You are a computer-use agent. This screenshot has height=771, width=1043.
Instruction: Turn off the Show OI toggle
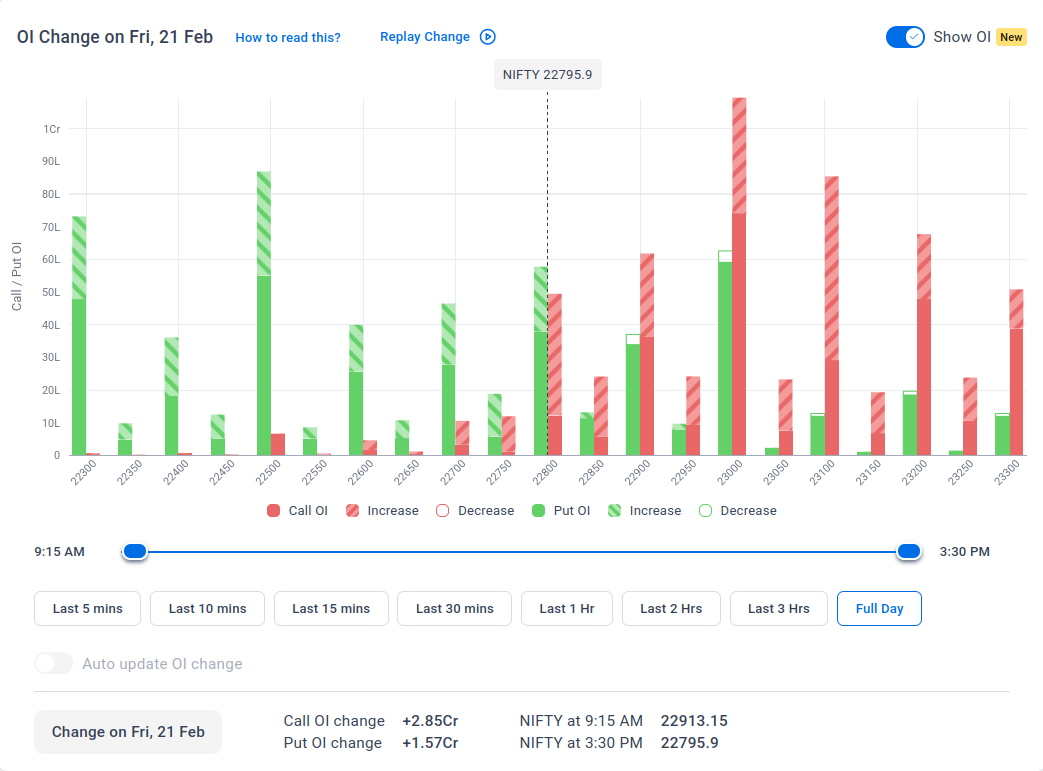click(x=905, y=37)
